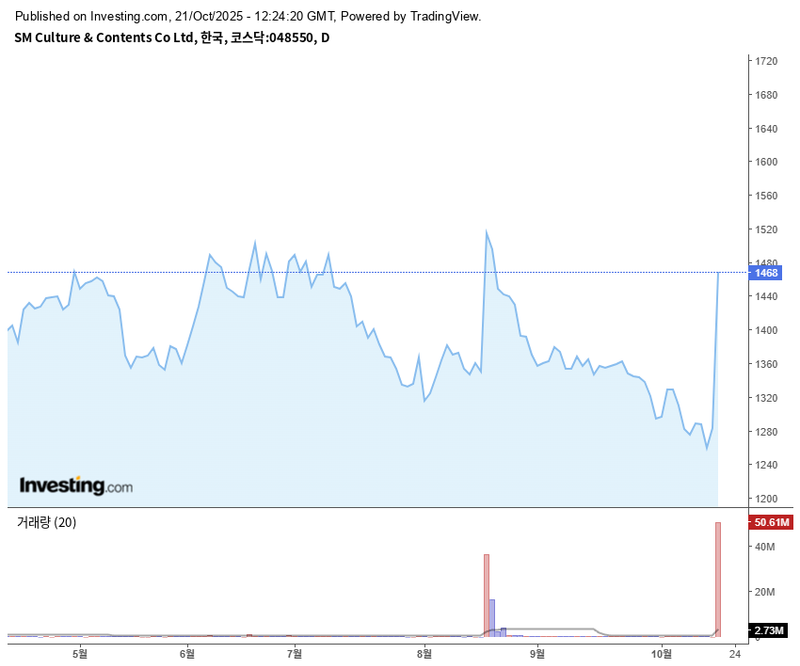Click the red 50.61M volume tag

click(x=771, y=522)
